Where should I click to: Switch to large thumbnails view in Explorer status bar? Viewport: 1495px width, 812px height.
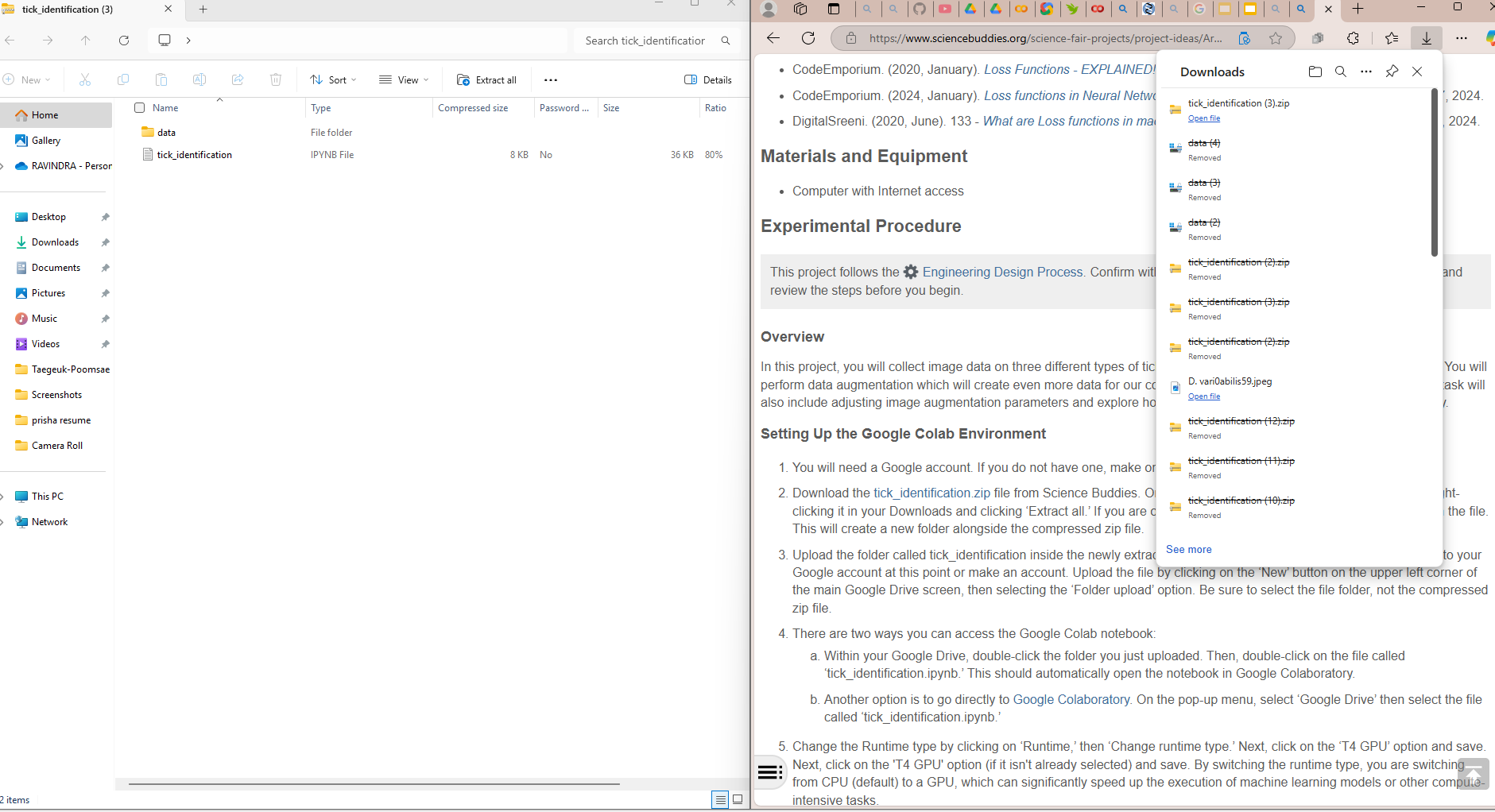[x=738, y=800]
